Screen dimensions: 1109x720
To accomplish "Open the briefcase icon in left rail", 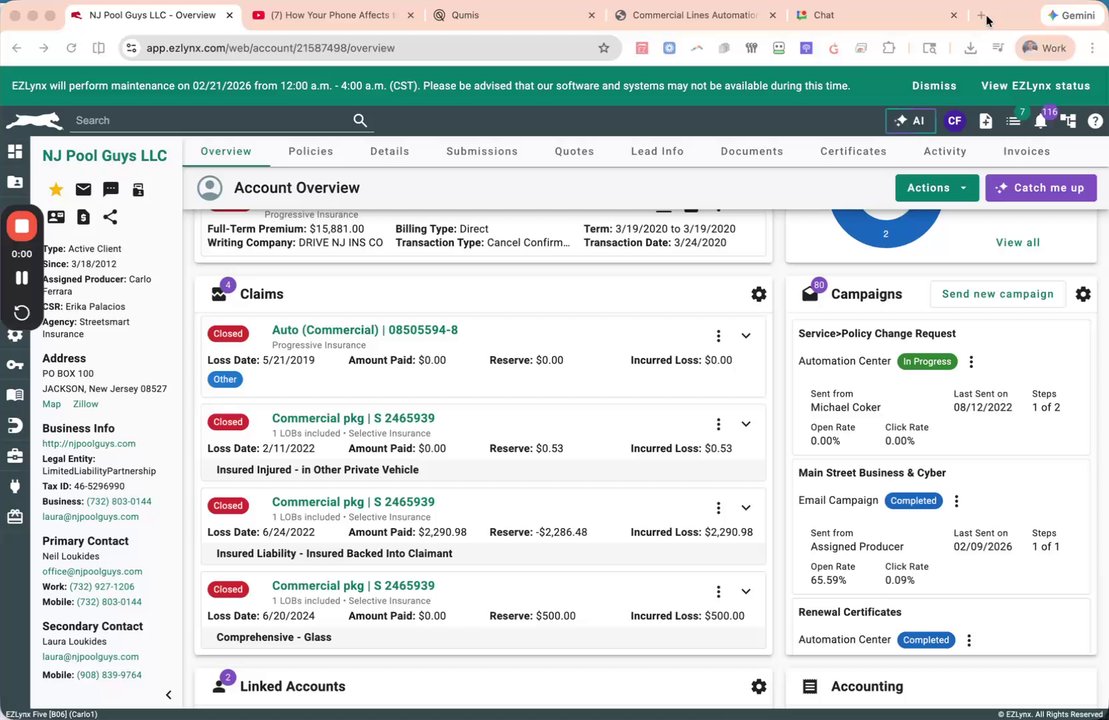I will [15, 456].
